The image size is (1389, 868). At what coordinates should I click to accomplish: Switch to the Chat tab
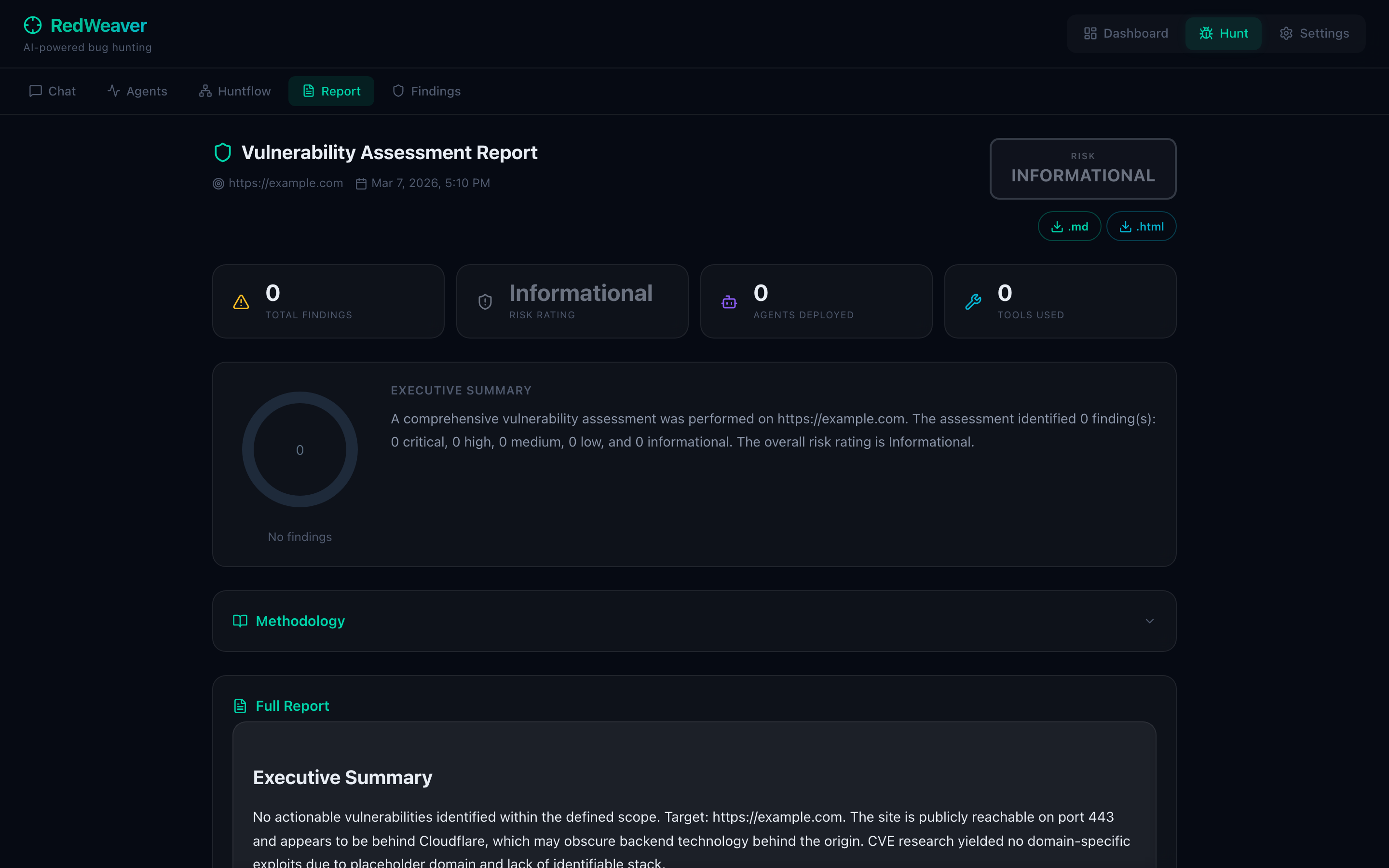[52, 91]
